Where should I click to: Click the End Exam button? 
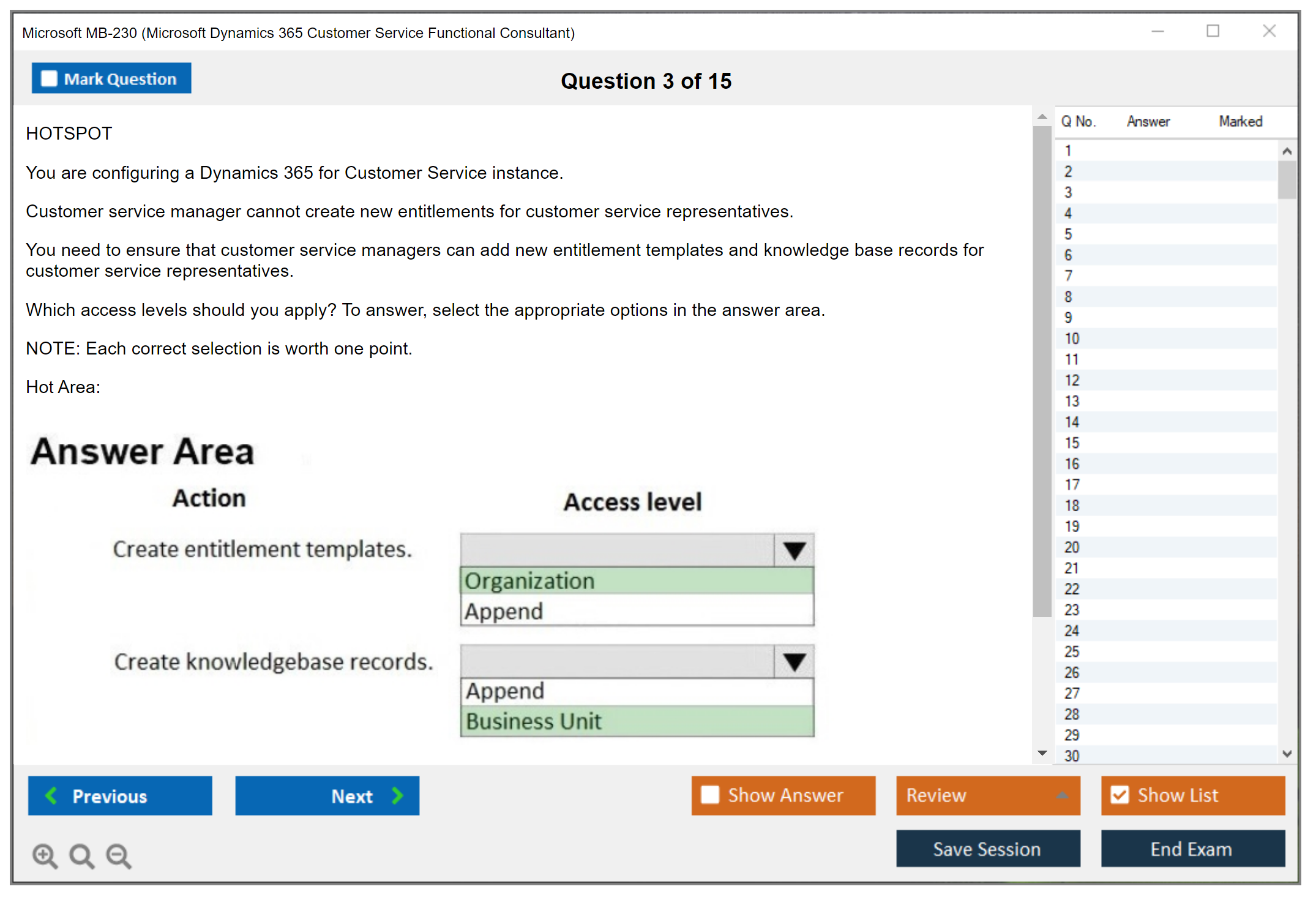(1192, 849)
